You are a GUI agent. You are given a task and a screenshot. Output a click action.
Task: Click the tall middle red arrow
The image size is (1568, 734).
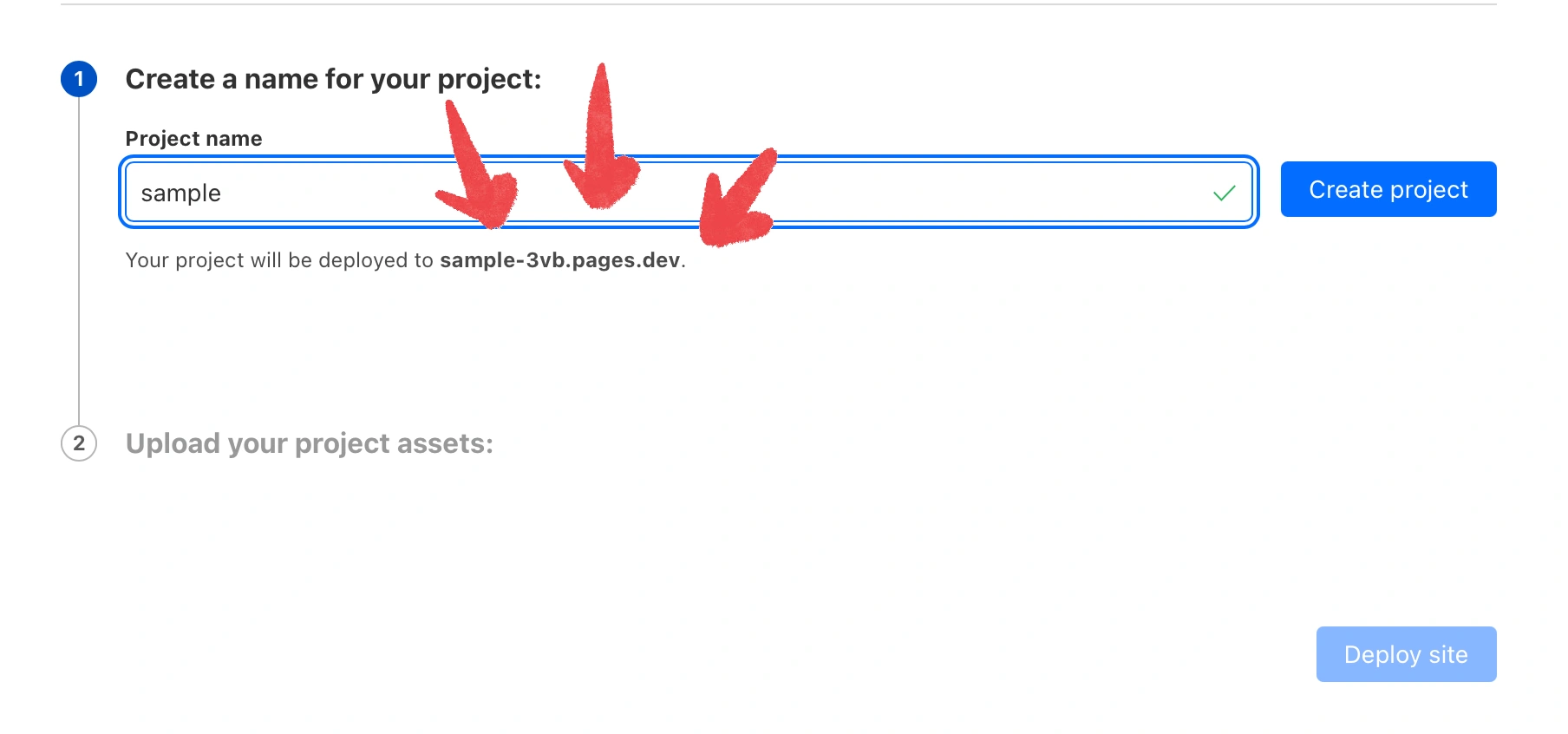tap(601, 147)
